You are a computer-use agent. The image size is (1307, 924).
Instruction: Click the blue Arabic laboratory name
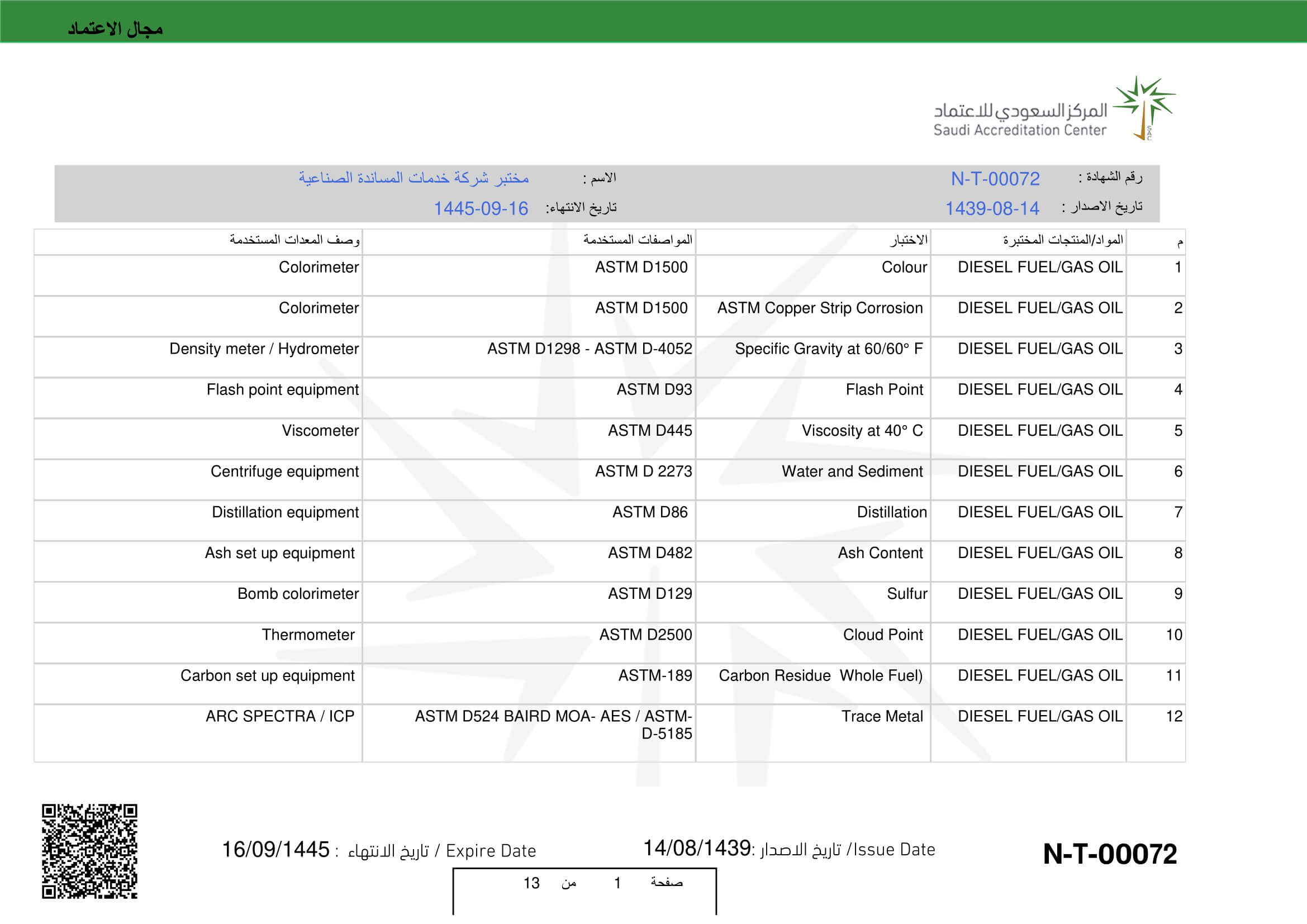[x=414, y=178]
